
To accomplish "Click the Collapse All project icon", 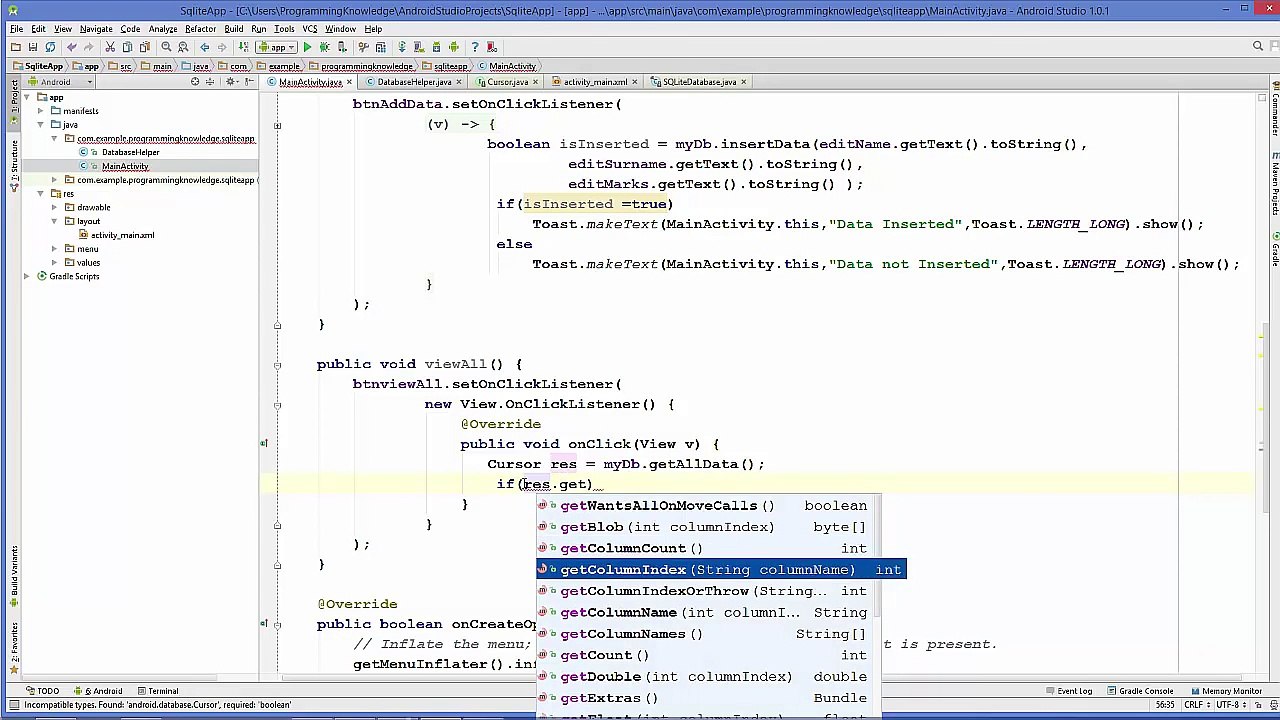I will click(209, 82).
